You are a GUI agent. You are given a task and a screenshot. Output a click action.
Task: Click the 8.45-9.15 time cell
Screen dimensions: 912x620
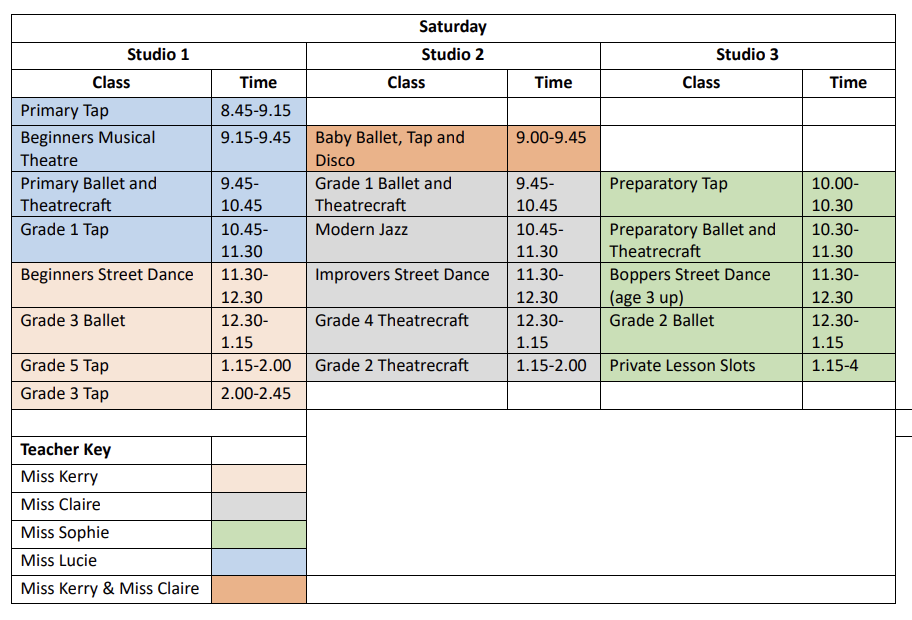click(x=258, y=111)
